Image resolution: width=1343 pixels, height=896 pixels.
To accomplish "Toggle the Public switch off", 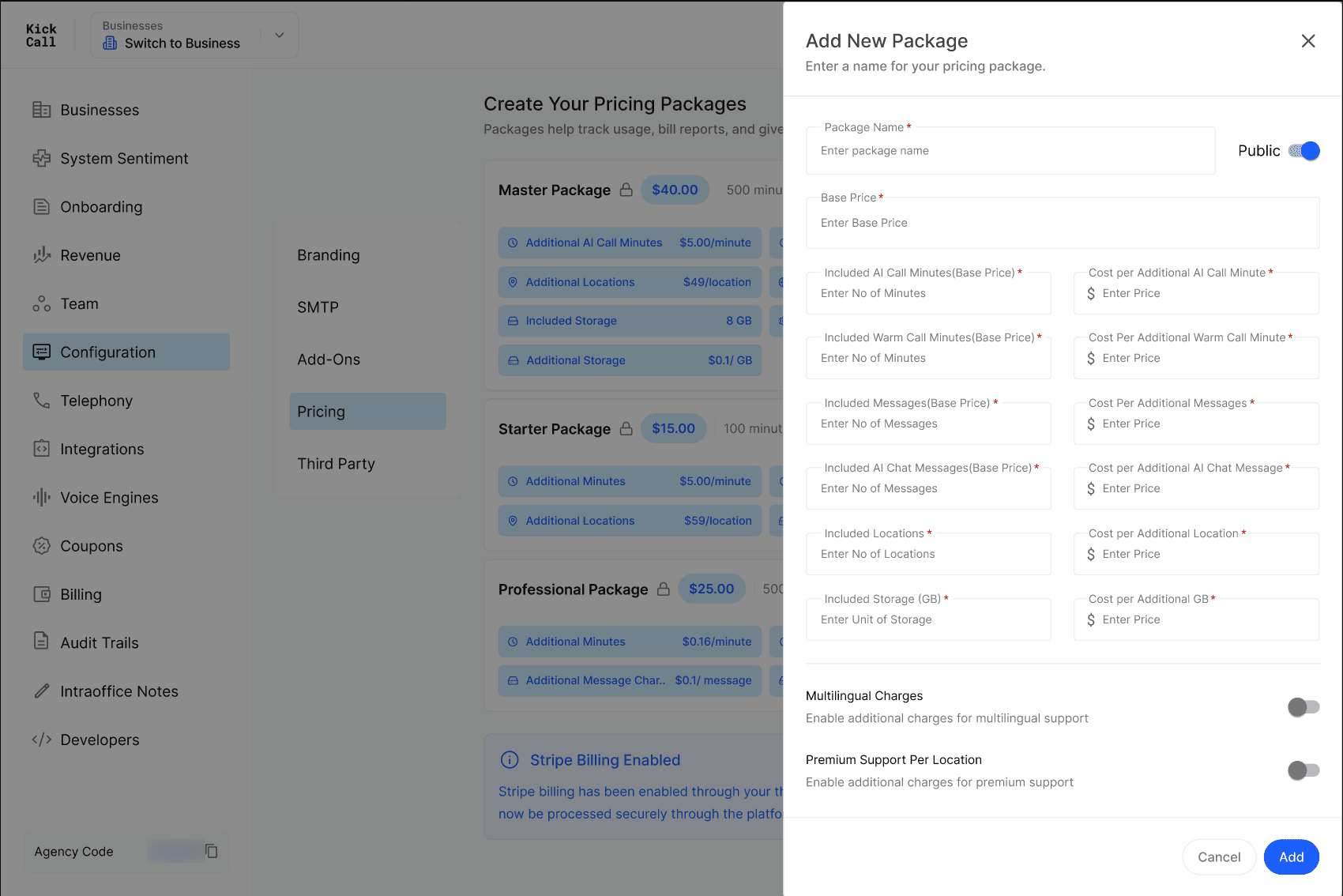I will tap(1303, 150).
